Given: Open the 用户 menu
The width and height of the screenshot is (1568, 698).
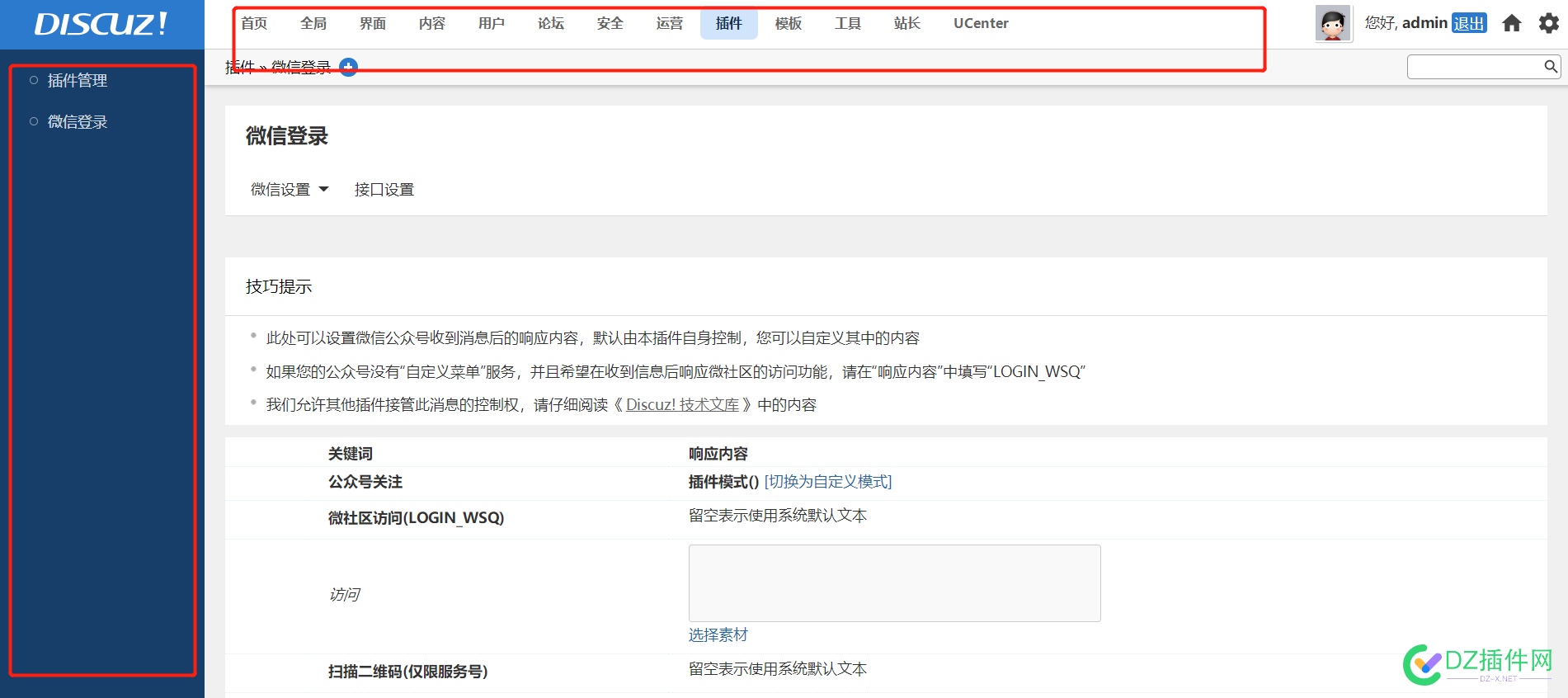Looking at the screenshot, I should [492, 23].
